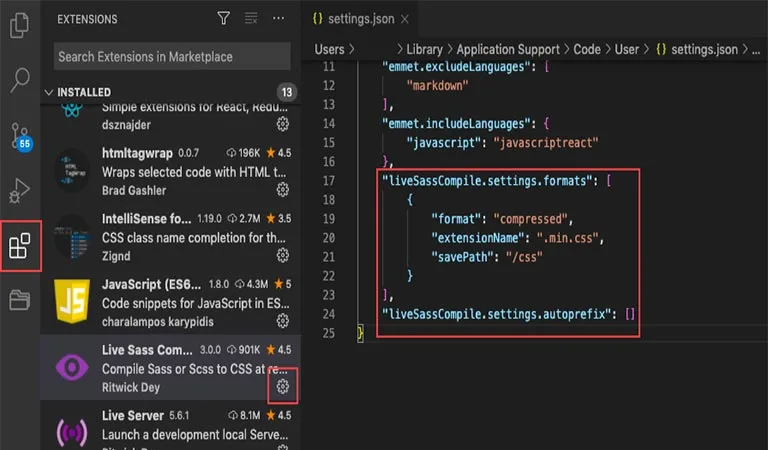Click Library breadcrumb segment
Image resolution: width=768 pixels, height=450 pixels.
(424, 49)
